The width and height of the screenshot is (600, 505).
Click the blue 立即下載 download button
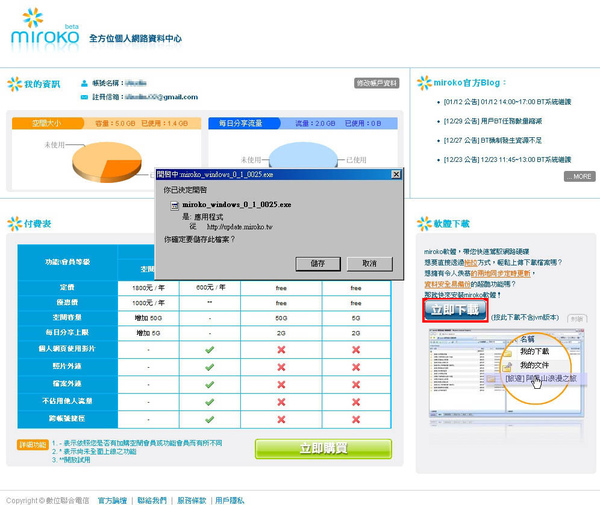(x=455, y=310)
